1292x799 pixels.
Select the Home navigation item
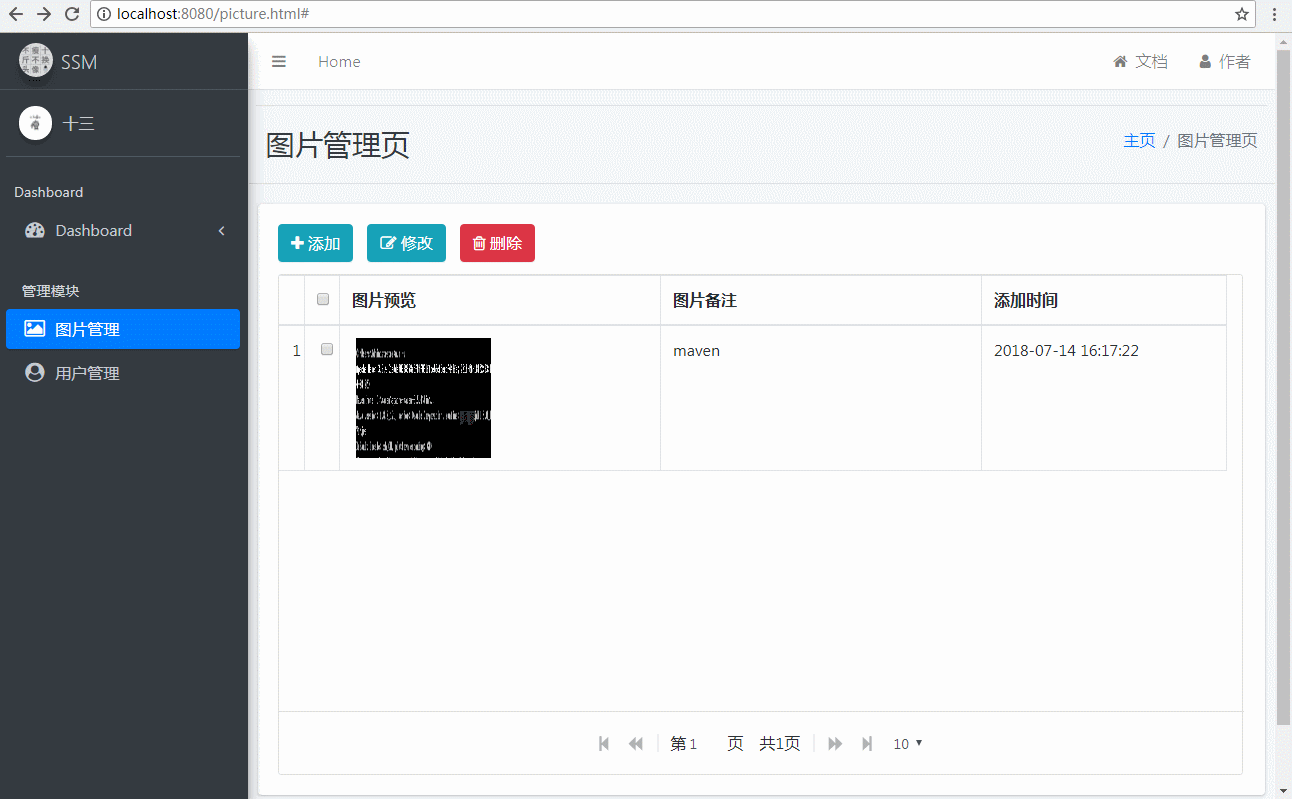[339, 61]
